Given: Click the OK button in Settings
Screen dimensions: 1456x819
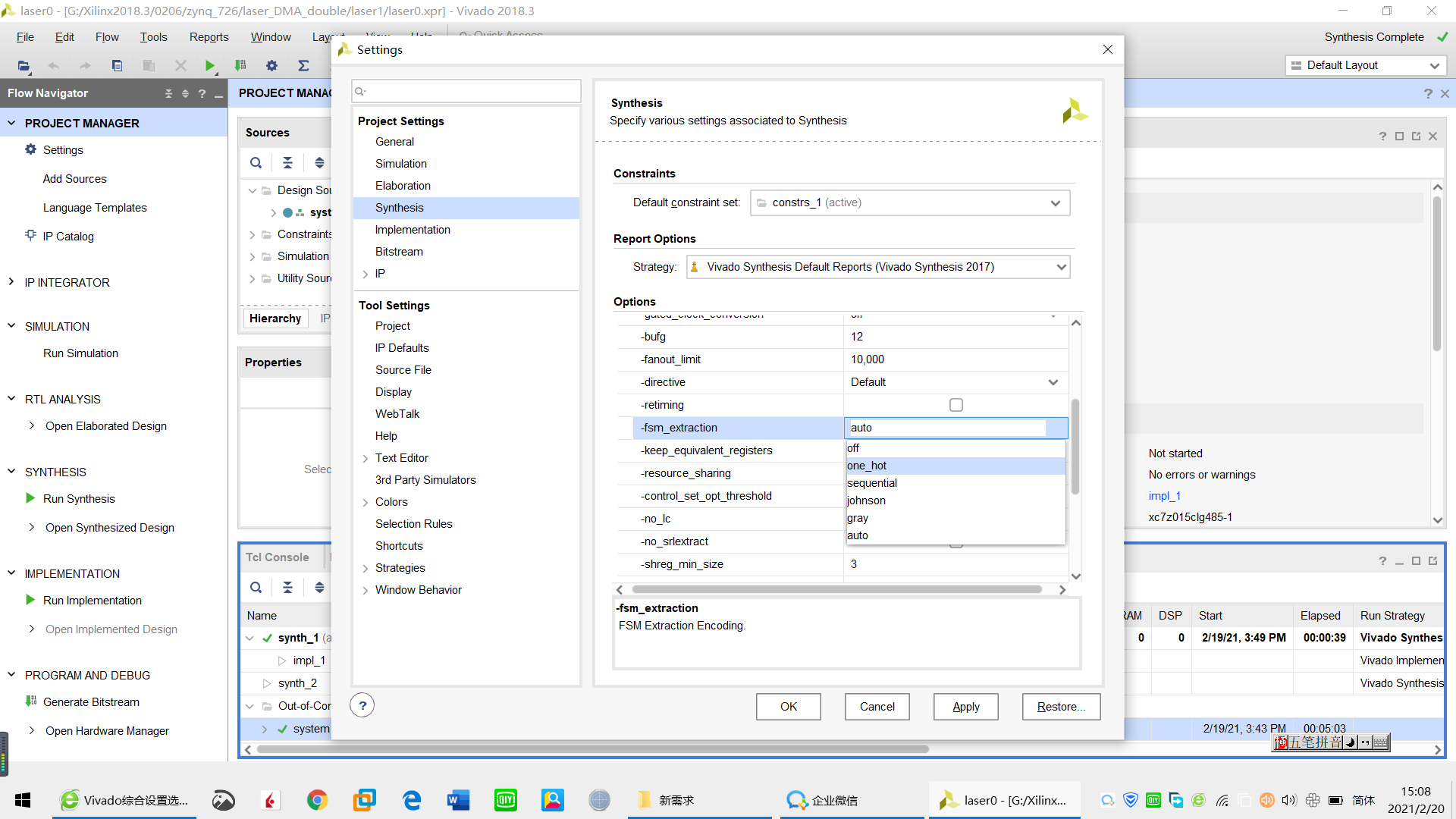Looking at the screenshot, I should (x=789, y=707).
